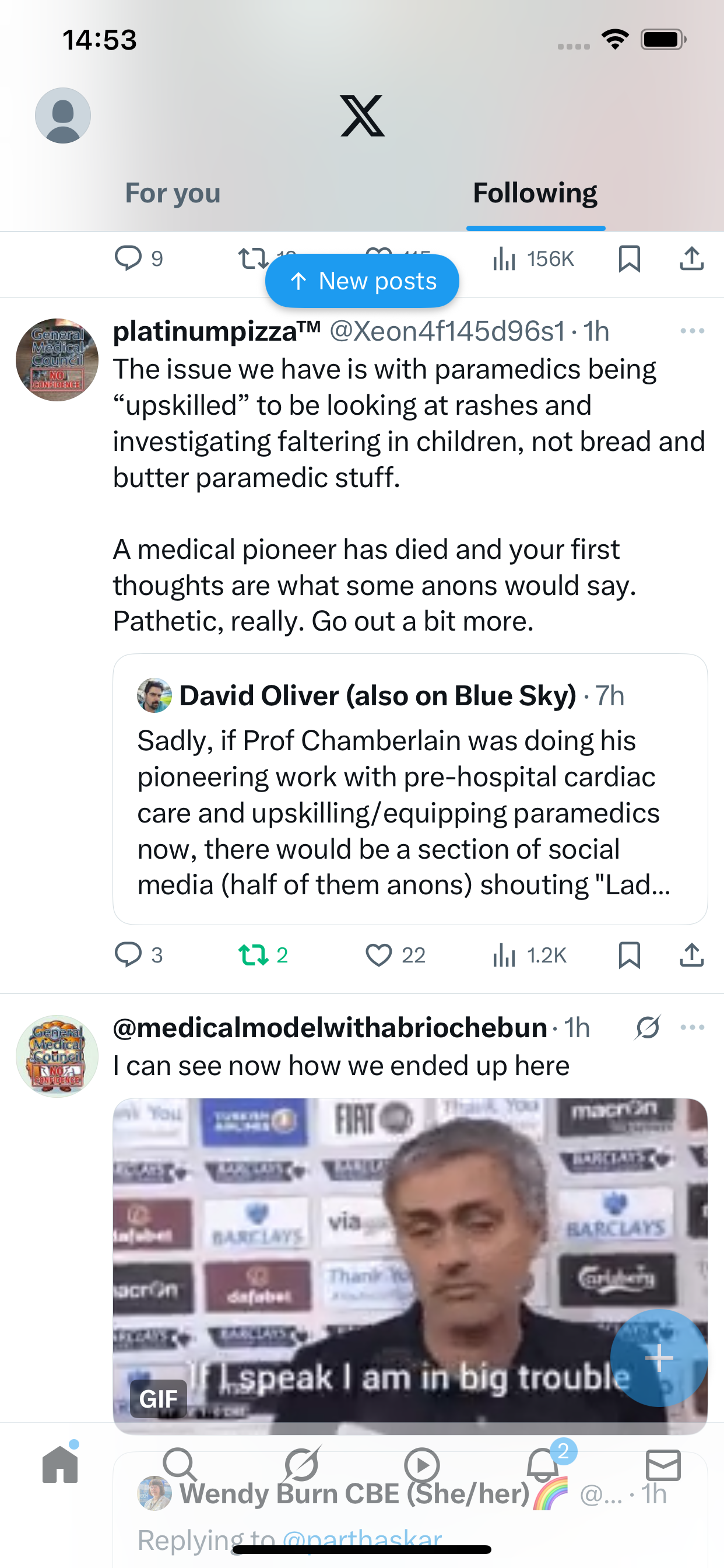Viewport: 724px width, 1568px height.
Task: Open search from the bottom navigation
Action: [180, 1464]
